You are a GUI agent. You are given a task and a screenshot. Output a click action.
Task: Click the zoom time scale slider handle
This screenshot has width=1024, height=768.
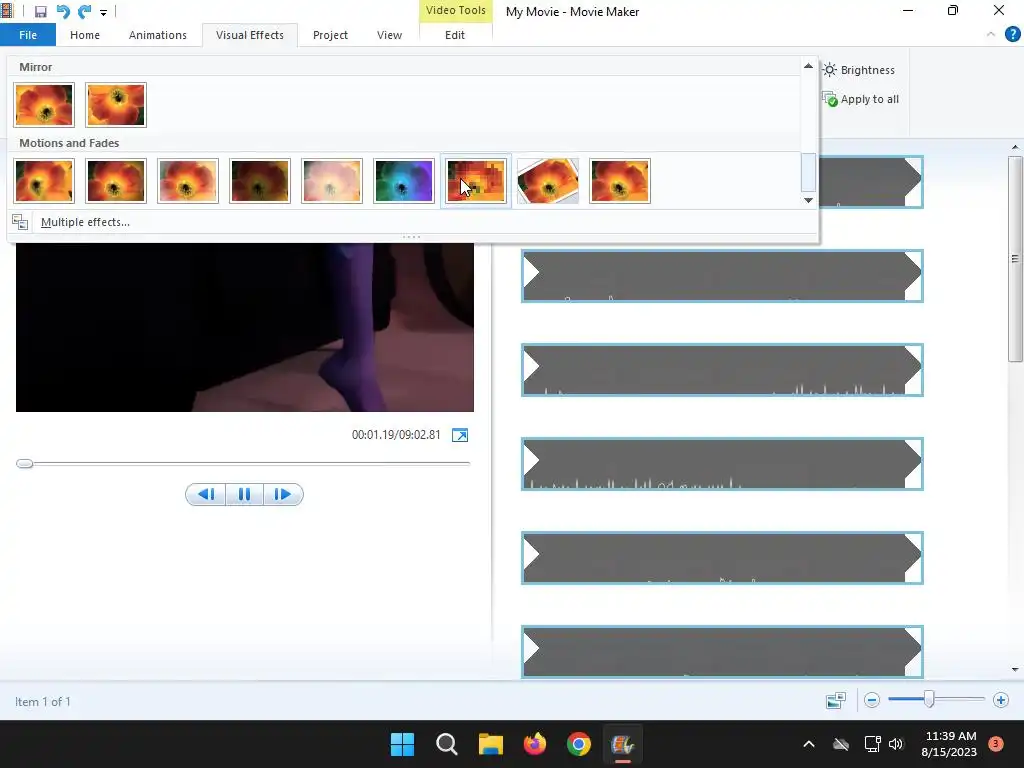(x=929, y=699)
